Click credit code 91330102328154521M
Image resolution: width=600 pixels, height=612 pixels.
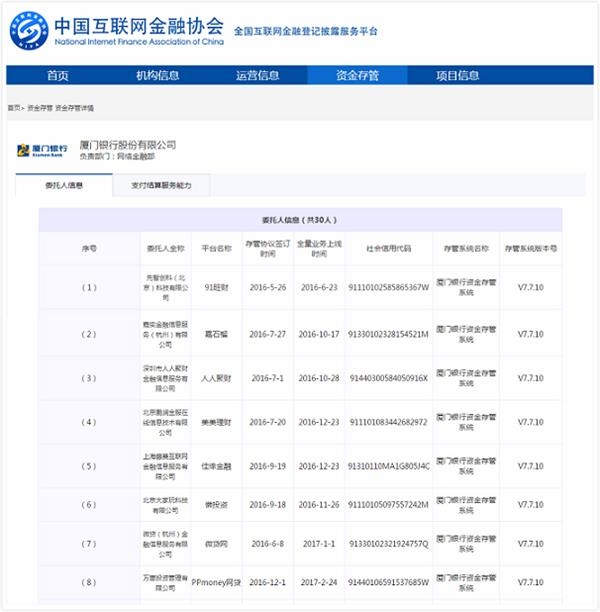pos(388,334)
